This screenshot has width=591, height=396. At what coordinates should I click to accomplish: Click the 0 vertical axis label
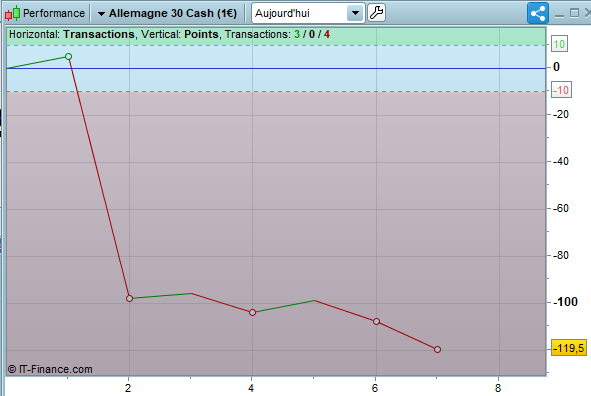pos(556,67)
